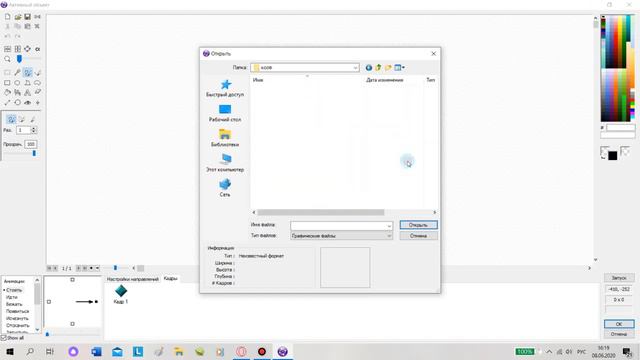640x360 pixels.
Task: Open File Explorer from the taskbar
Action: click(x=179, y=351)
